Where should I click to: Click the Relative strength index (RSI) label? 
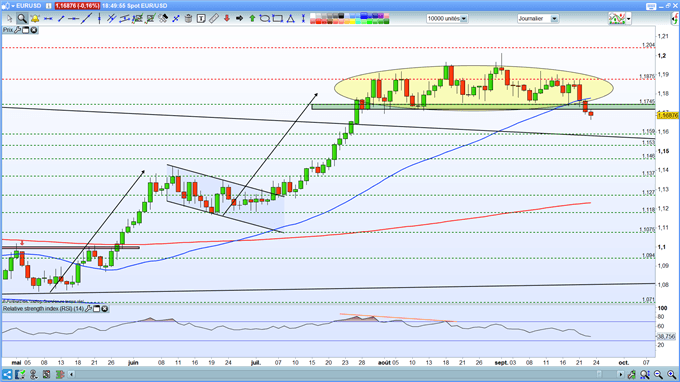click(x=43, y=309)
